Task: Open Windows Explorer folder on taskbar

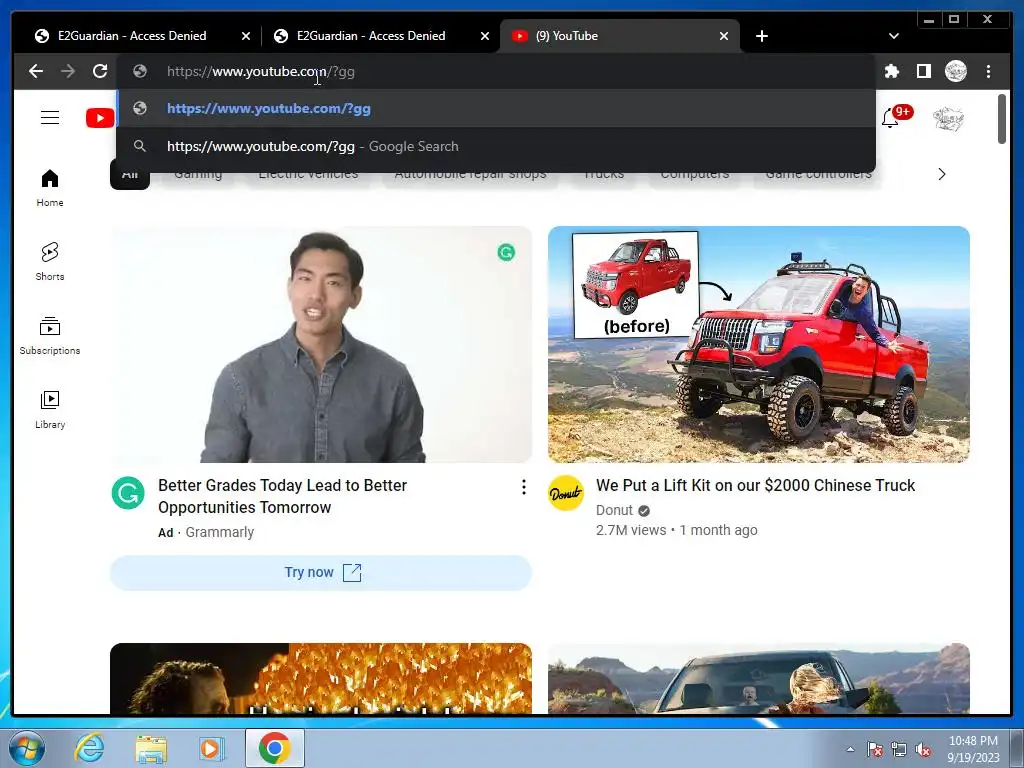Action: tap(151, 748)
